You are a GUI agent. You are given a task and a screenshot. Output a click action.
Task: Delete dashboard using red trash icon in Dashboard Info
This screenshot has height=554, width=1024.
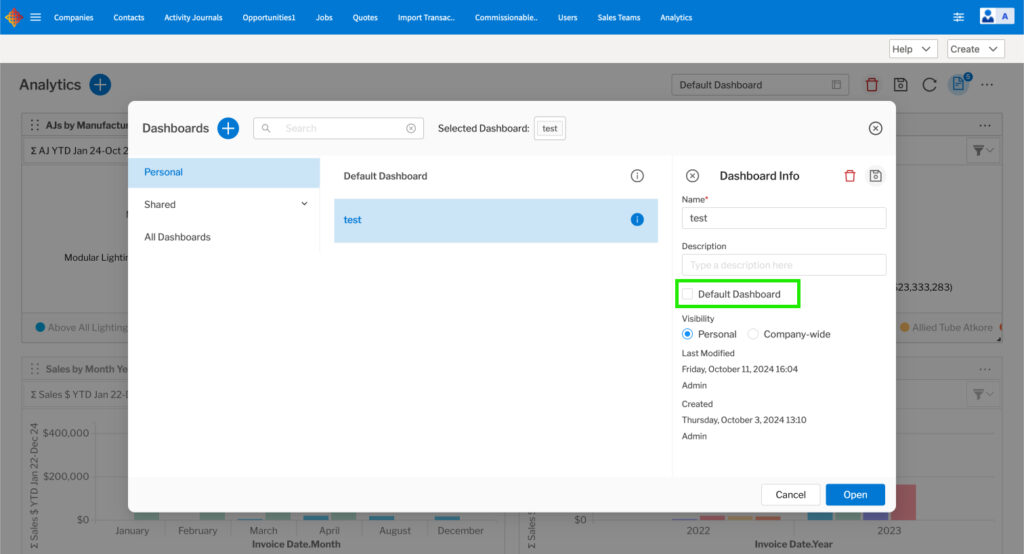[x=850, y=176]
